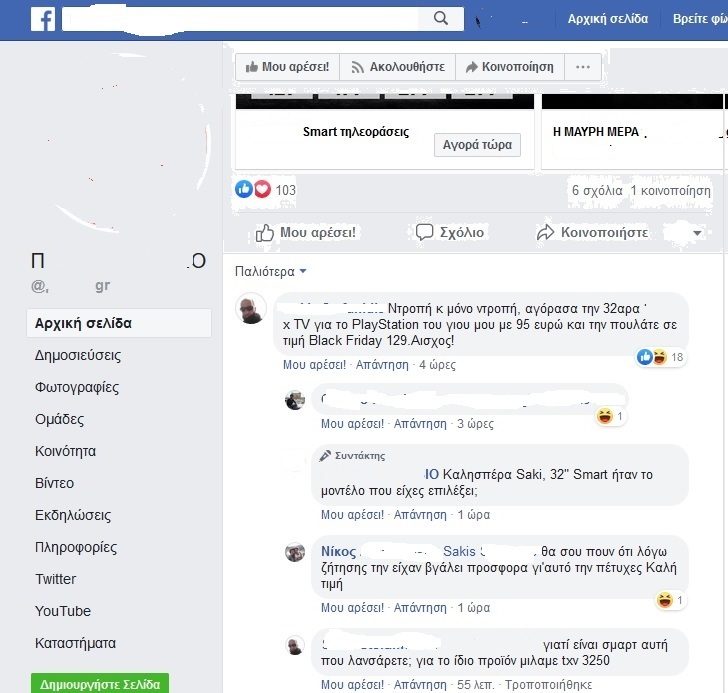The width and height of the screenshot is (728, 693).
Task: Click the Κοινοποιήστε share arrow under the post
Action: coord(592,232)
